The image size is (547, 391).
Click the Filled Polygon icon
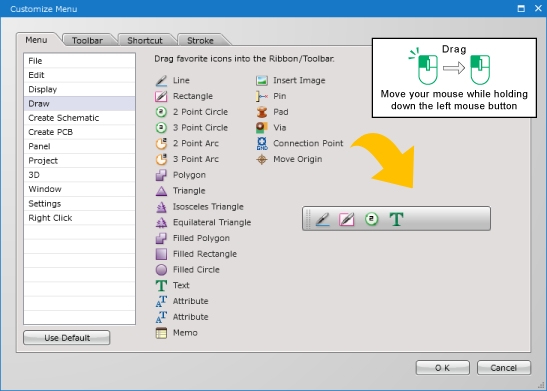click(161, 238)
